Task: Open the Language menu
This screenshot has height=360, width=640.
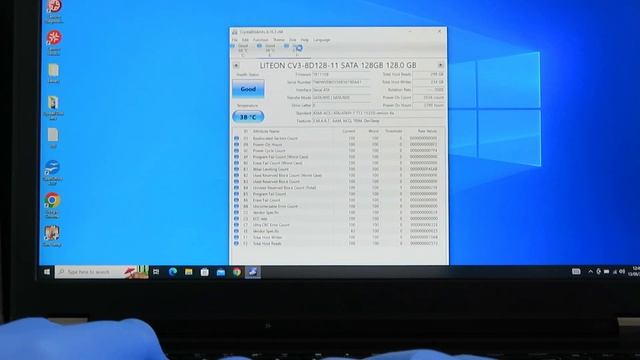Action: 322,40
